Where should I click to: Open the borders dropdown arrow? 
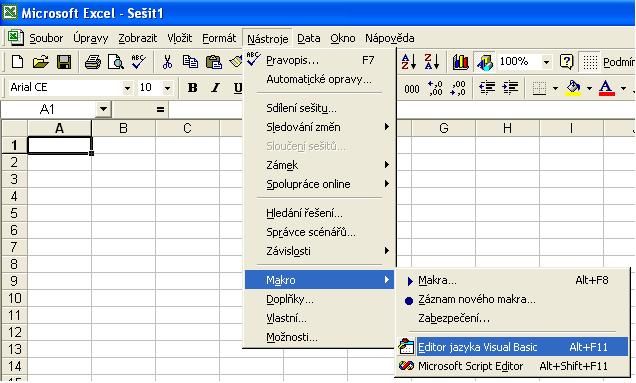tap(555, 88)
